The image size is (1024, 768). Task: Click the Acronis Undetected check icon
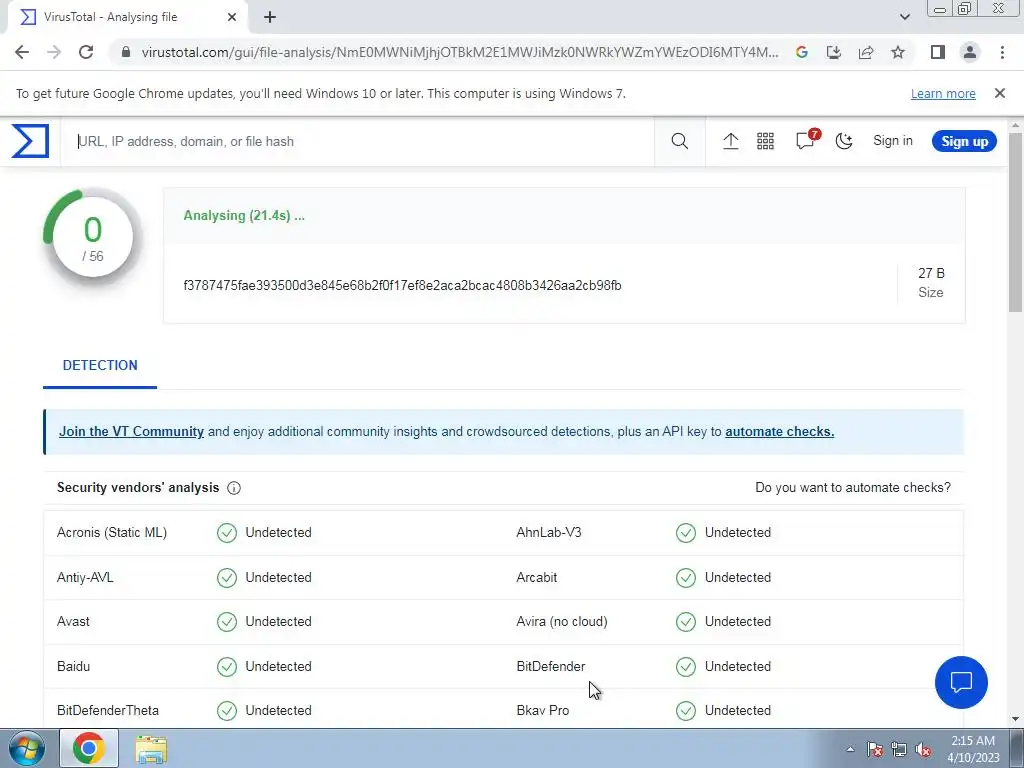[227, 533]
